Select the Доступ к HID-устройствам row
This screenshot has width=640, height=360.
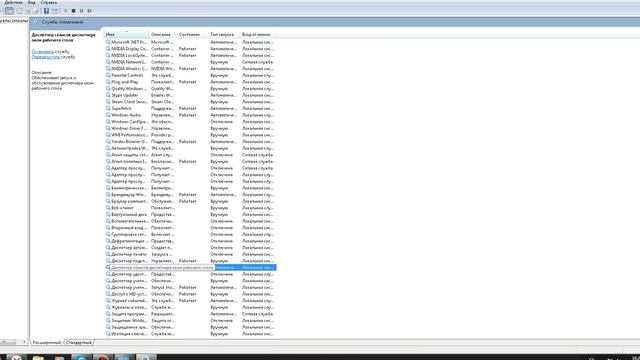coord(190,294)
